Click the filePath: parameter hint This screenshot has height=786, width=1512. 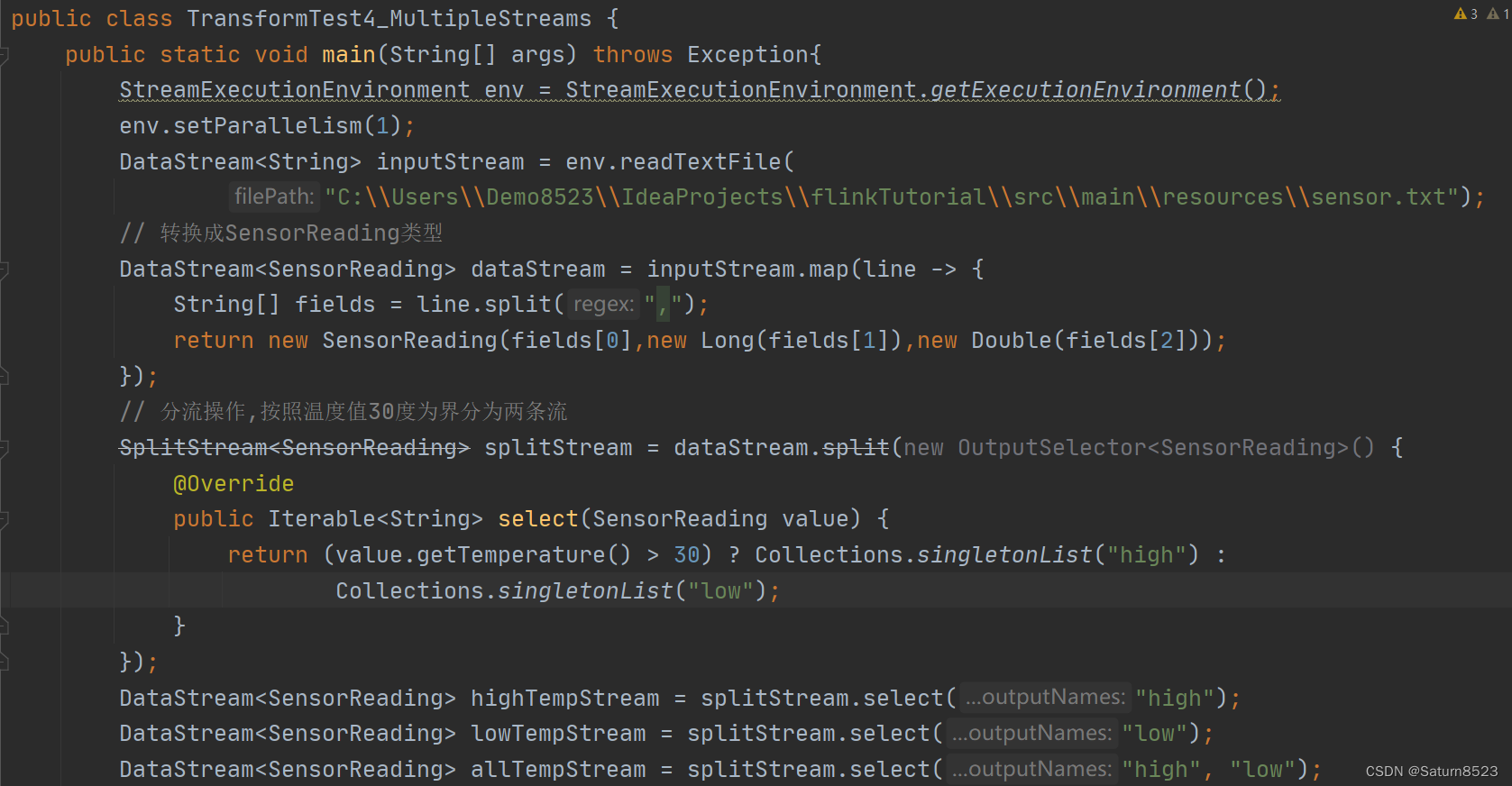coord(274,196)
